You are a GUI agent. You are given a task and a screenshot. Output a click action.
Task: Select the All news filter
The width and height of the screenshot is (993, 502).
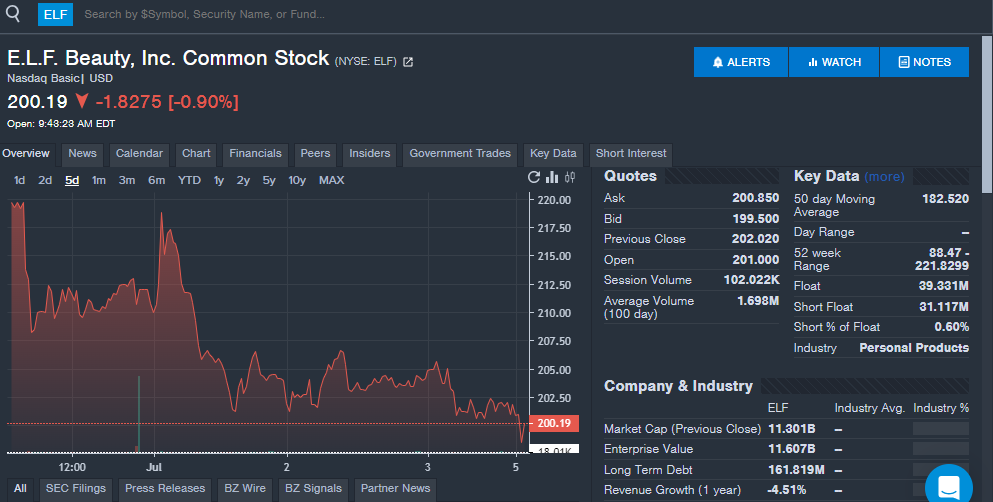(20, 489)
